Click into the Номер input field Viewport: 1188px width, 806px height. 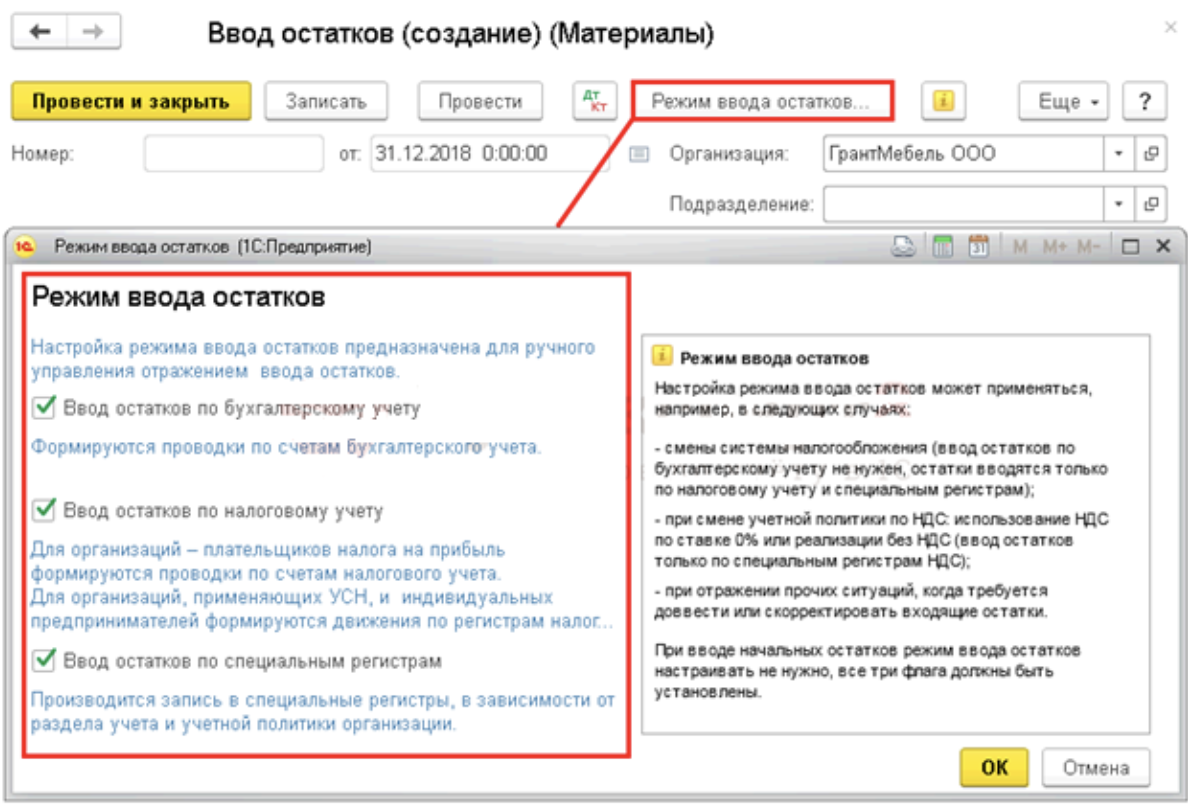tap(235, 154)
